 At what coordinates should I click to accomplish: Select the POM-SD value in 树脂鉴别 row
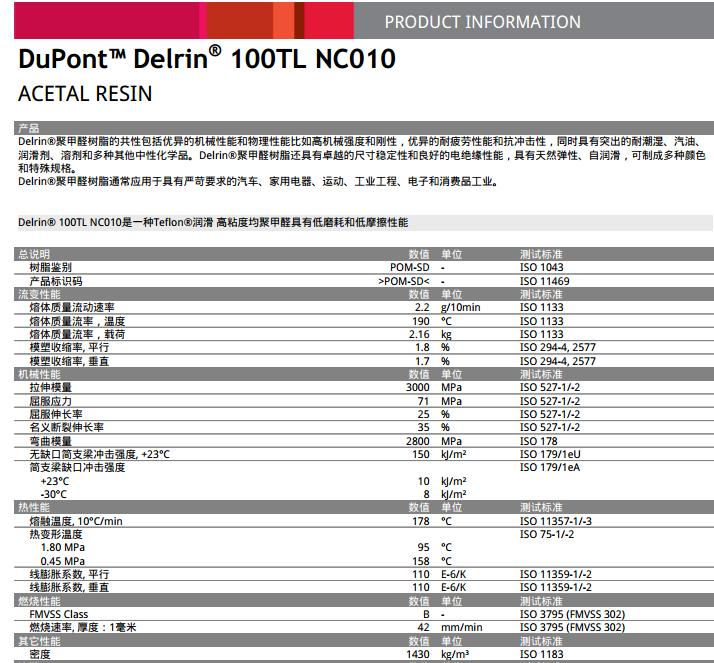coord(409,267)
